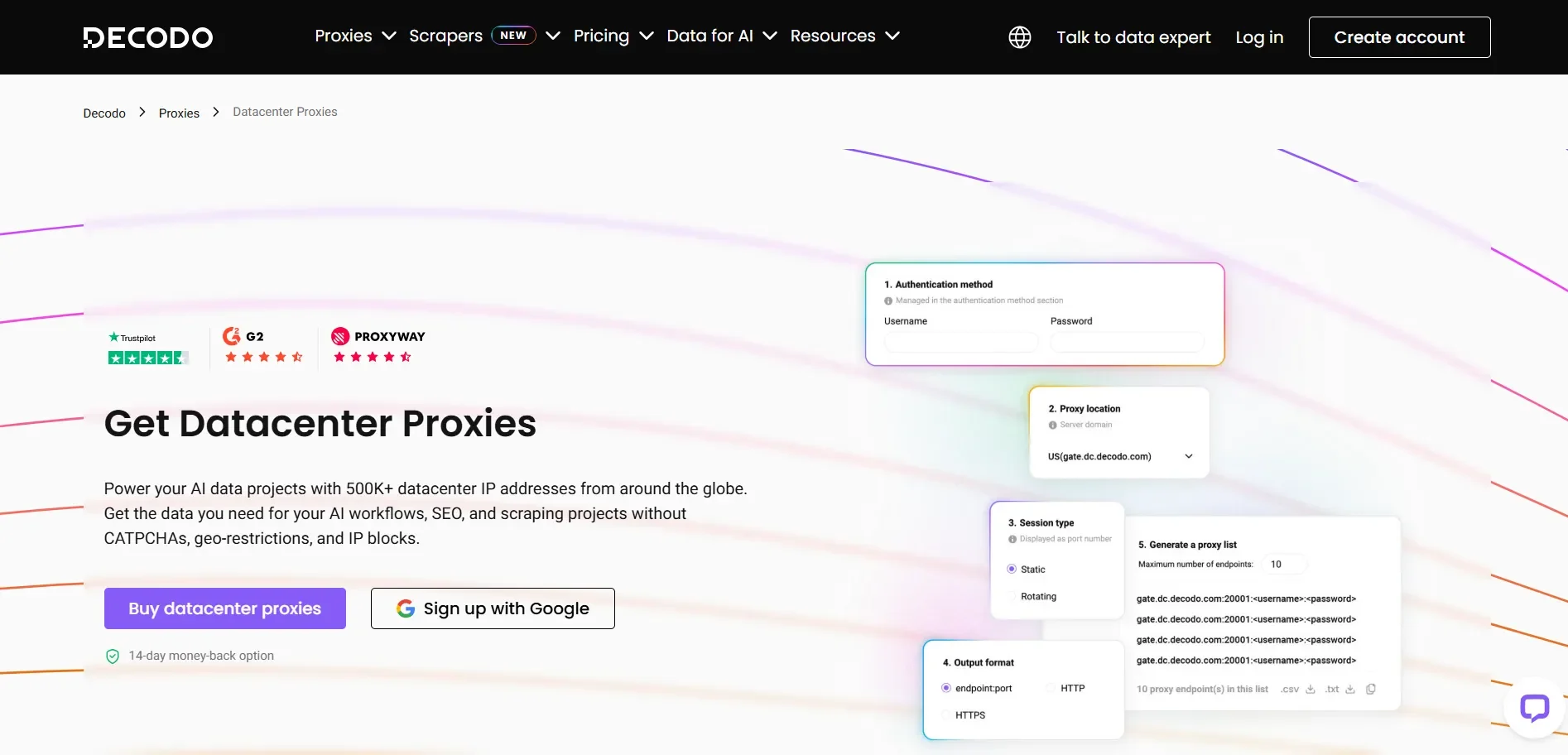Expand the Proxies navigation dropdown
Screen dimensions: 1568x755
[x=355, y=36]
